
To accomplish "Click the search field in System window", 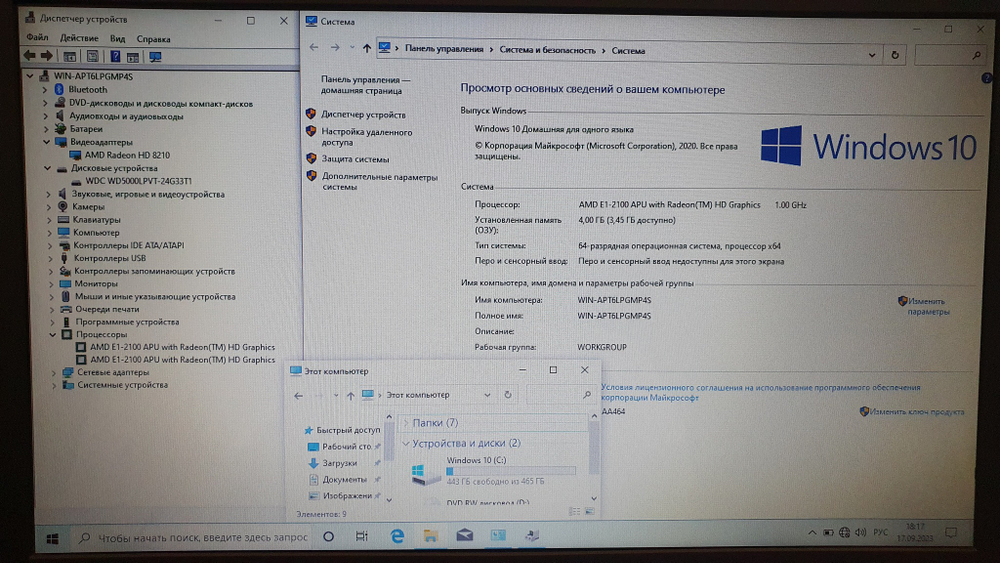I will 949,55.
